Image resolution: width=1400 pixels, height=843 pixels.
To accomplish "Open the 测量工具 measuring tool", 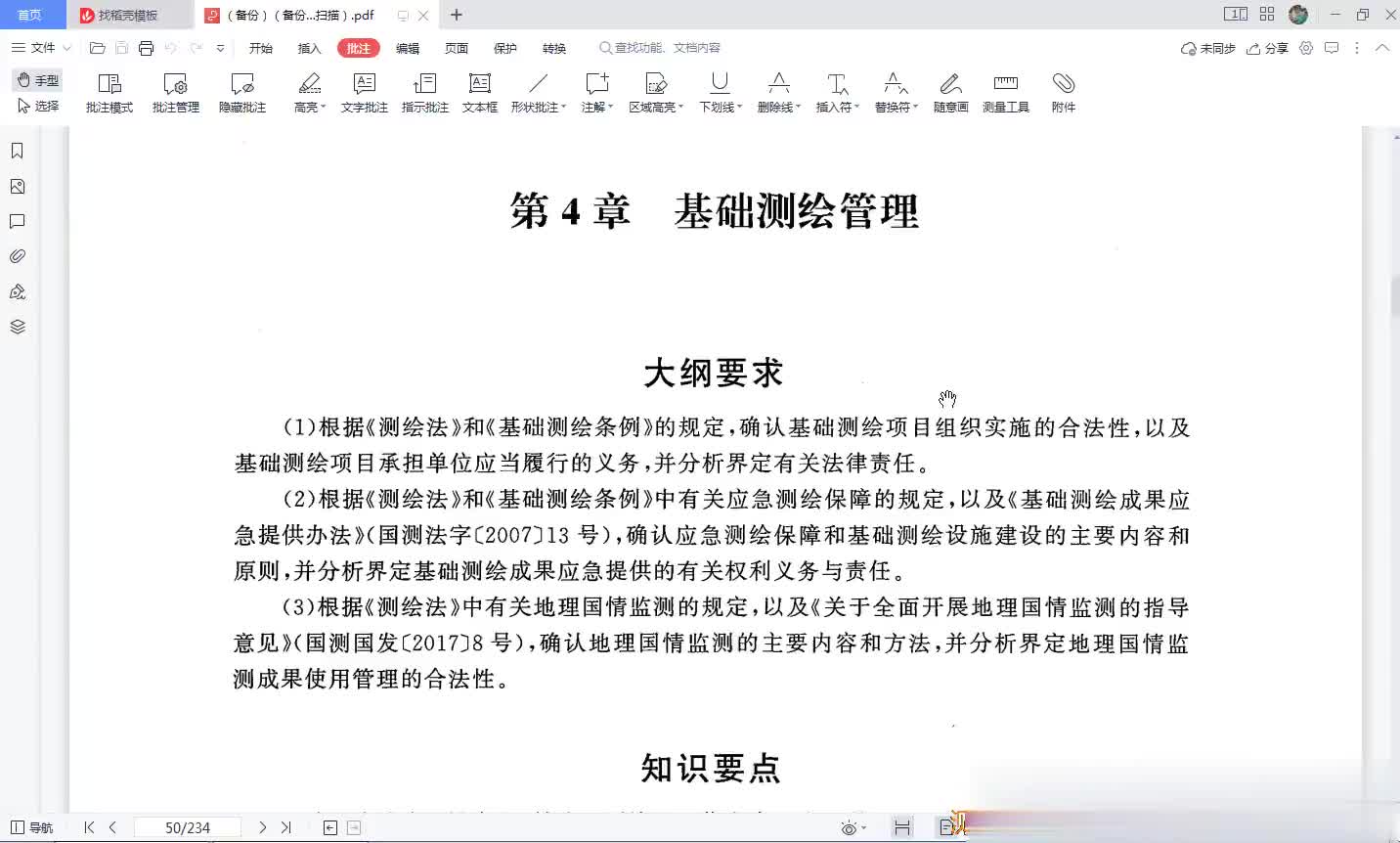I will (x=1005, y=92).
